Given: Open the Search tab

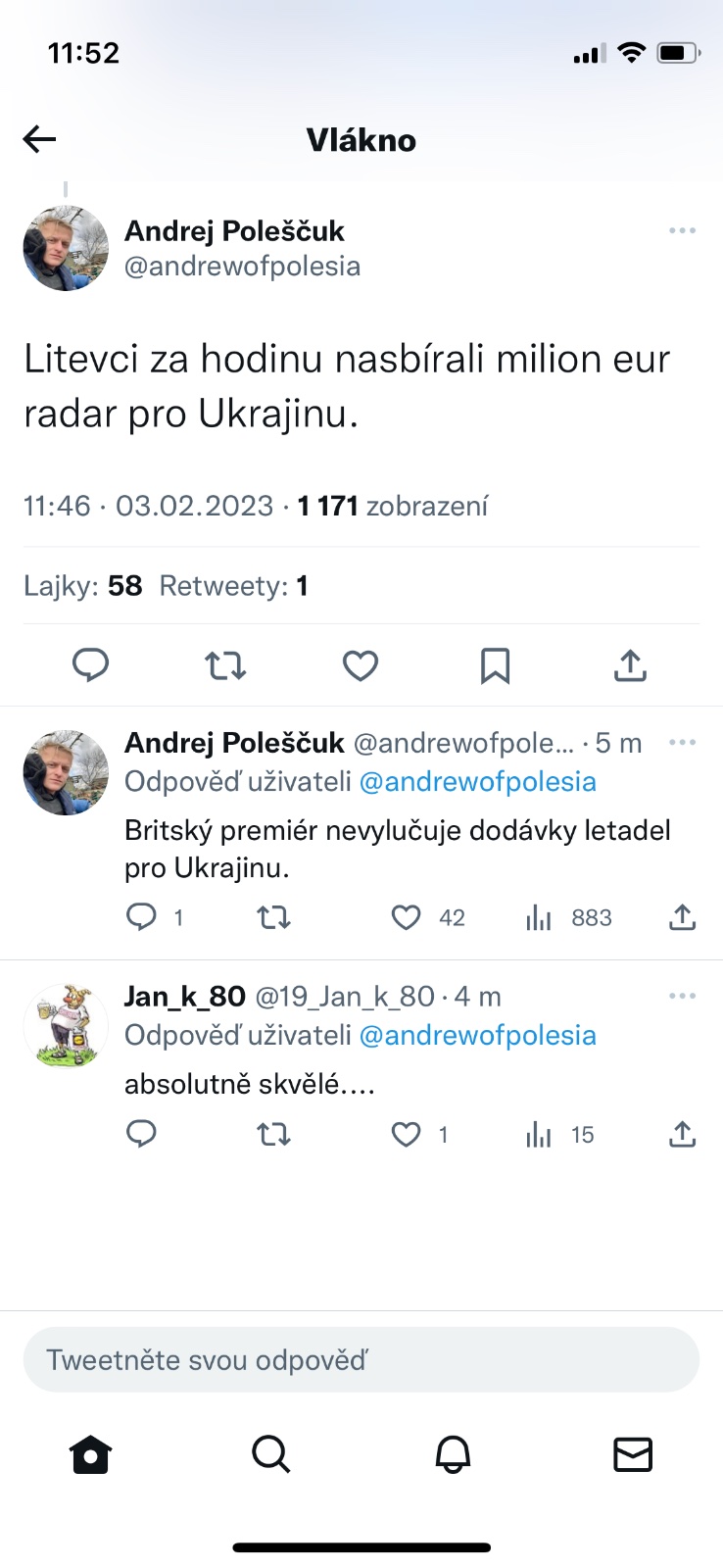Looking at the screenshot, I should [x=271, y=1454].
